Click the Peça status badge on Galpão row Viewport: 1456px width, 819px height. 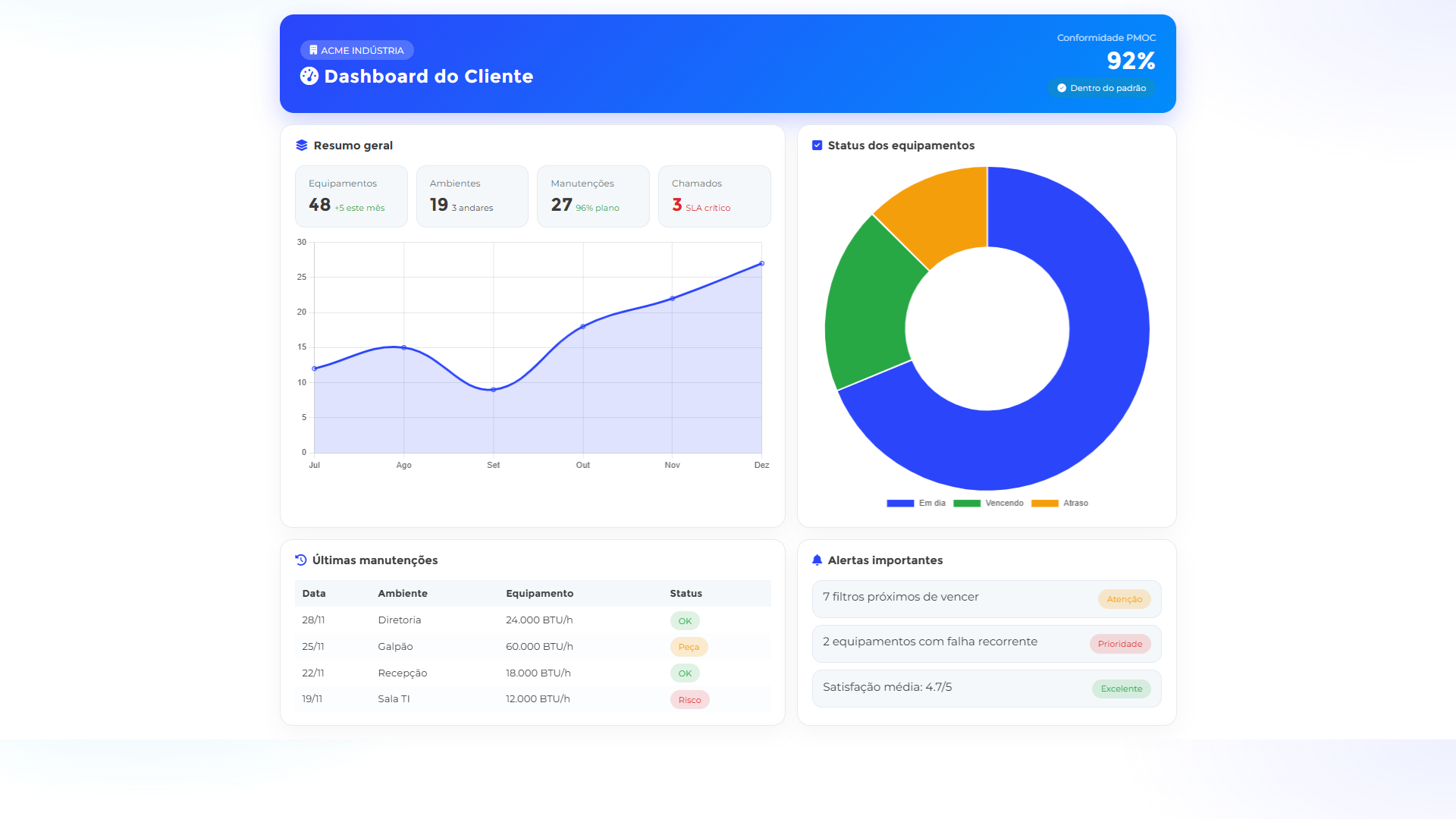point(689,647)
